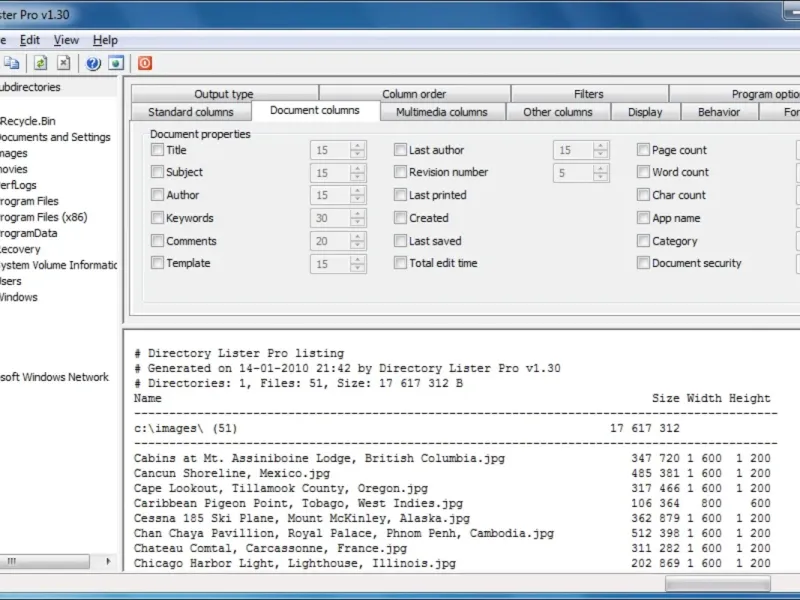Switch to the Column order tab
Image resolution: width=800 pixels, height=600 pixels.
414,94
